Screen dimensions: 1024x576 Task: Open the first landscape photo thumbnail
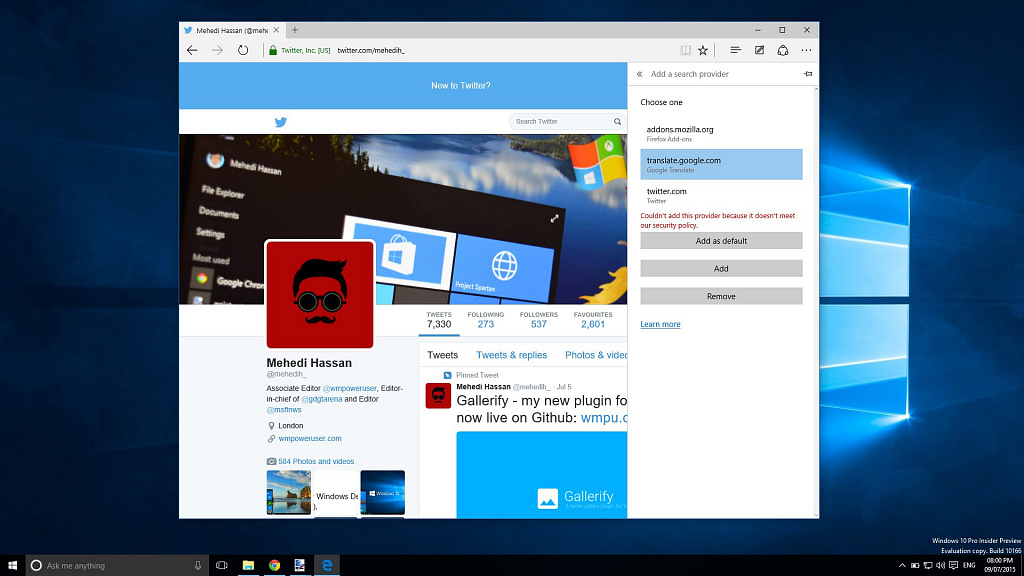coord(289,492)
